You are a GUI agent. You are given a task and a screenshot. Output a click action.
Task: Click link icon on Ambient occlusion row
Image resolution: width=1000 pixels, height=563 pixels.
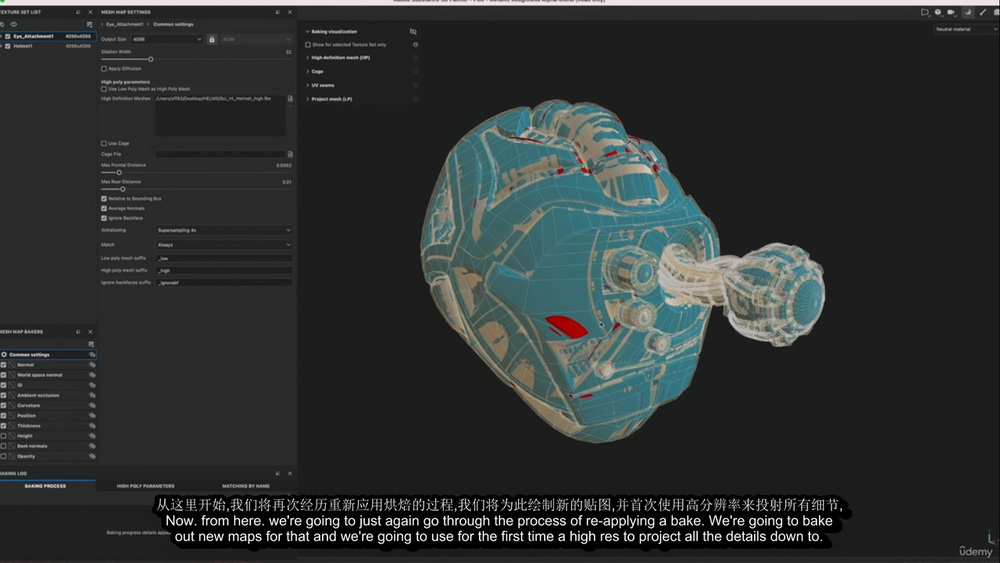(x=92, y=395)
